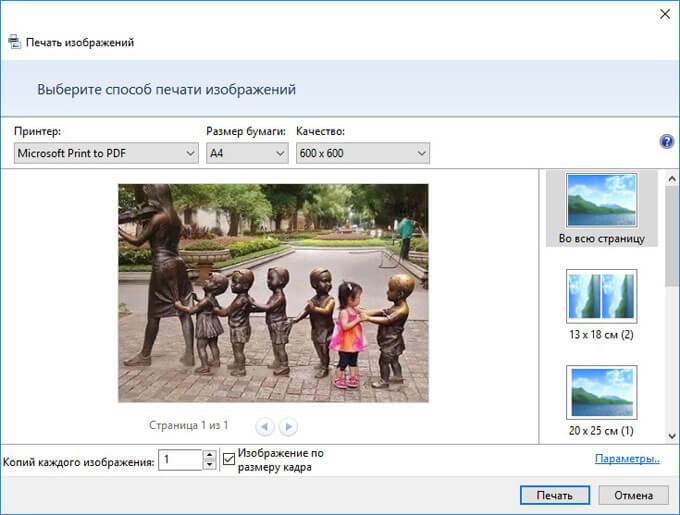Select the 'Во всю страницу' layout thumbnail
Screen dimensions: 680x515
(x=600, y=209)
